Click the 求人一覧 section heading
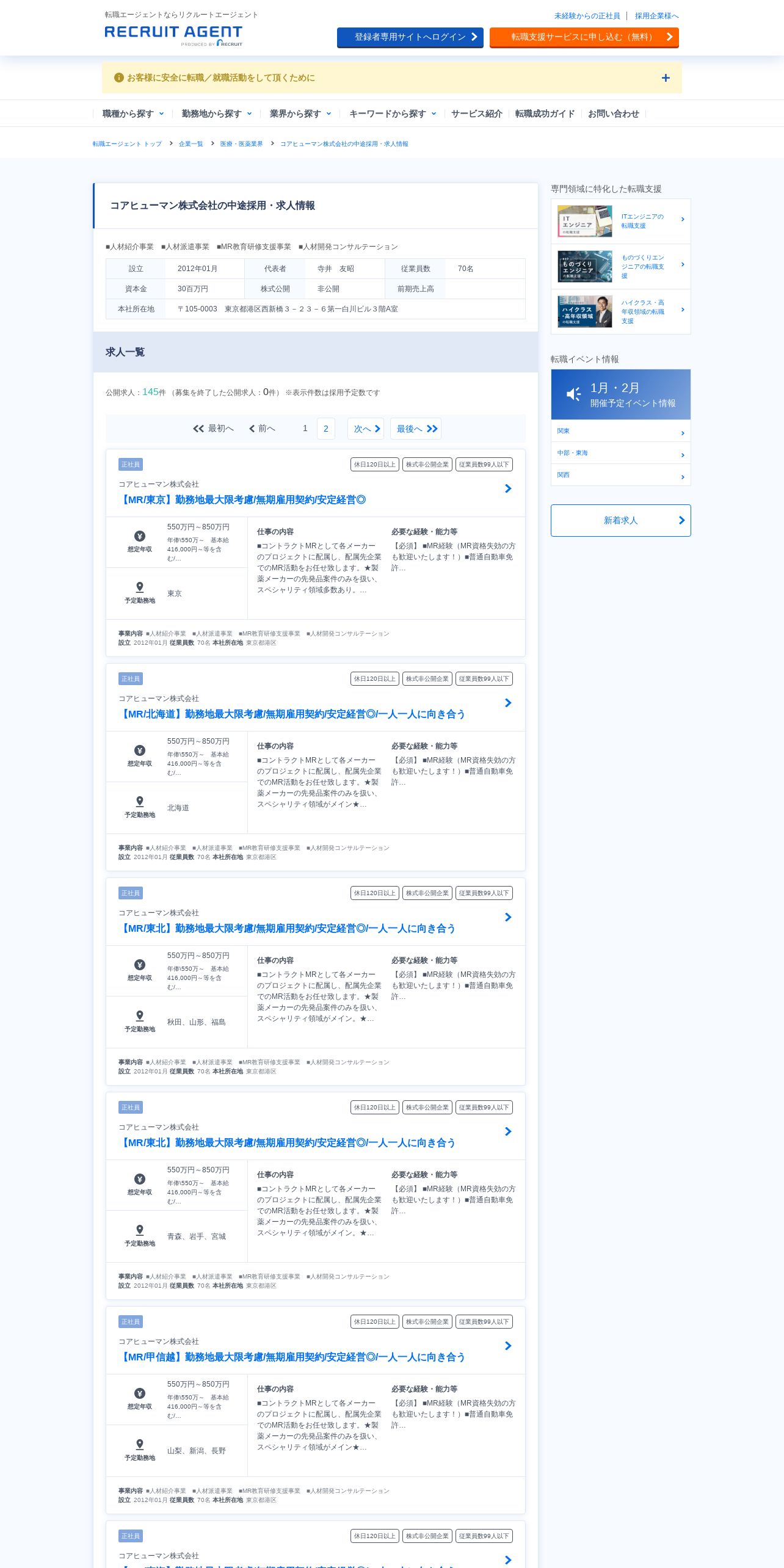Image resolution: width=784 pixels, height=1568 pixels. (125, 352)
